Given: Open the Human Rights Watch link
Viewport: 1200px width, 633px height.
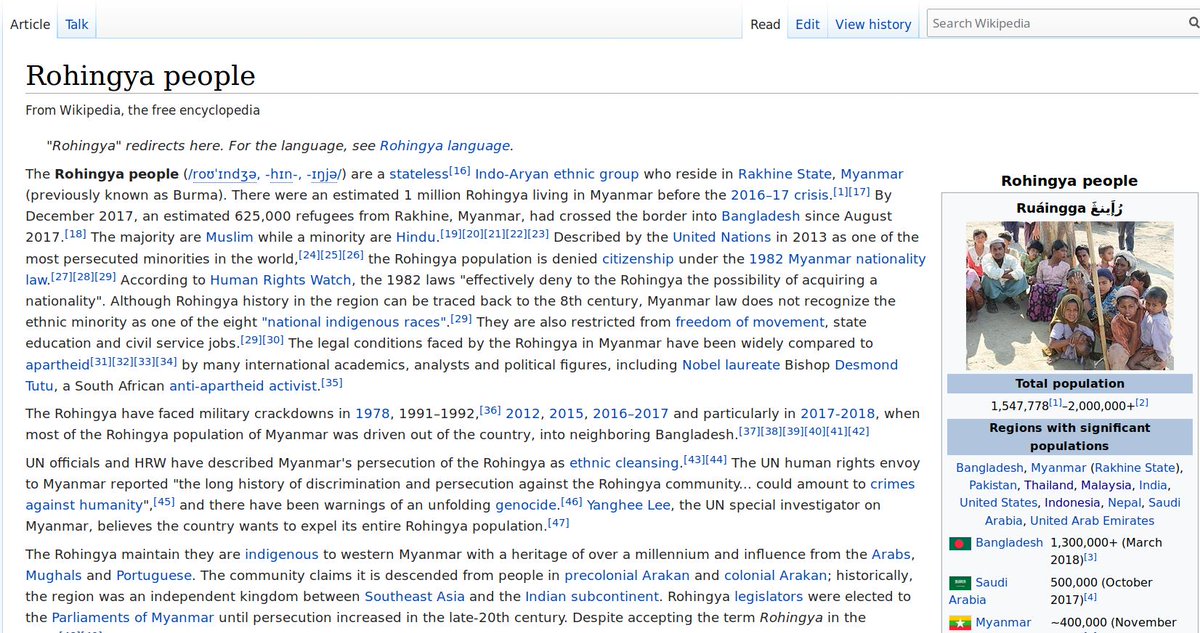Looking at the screenshot, I should tap(280, 280).
